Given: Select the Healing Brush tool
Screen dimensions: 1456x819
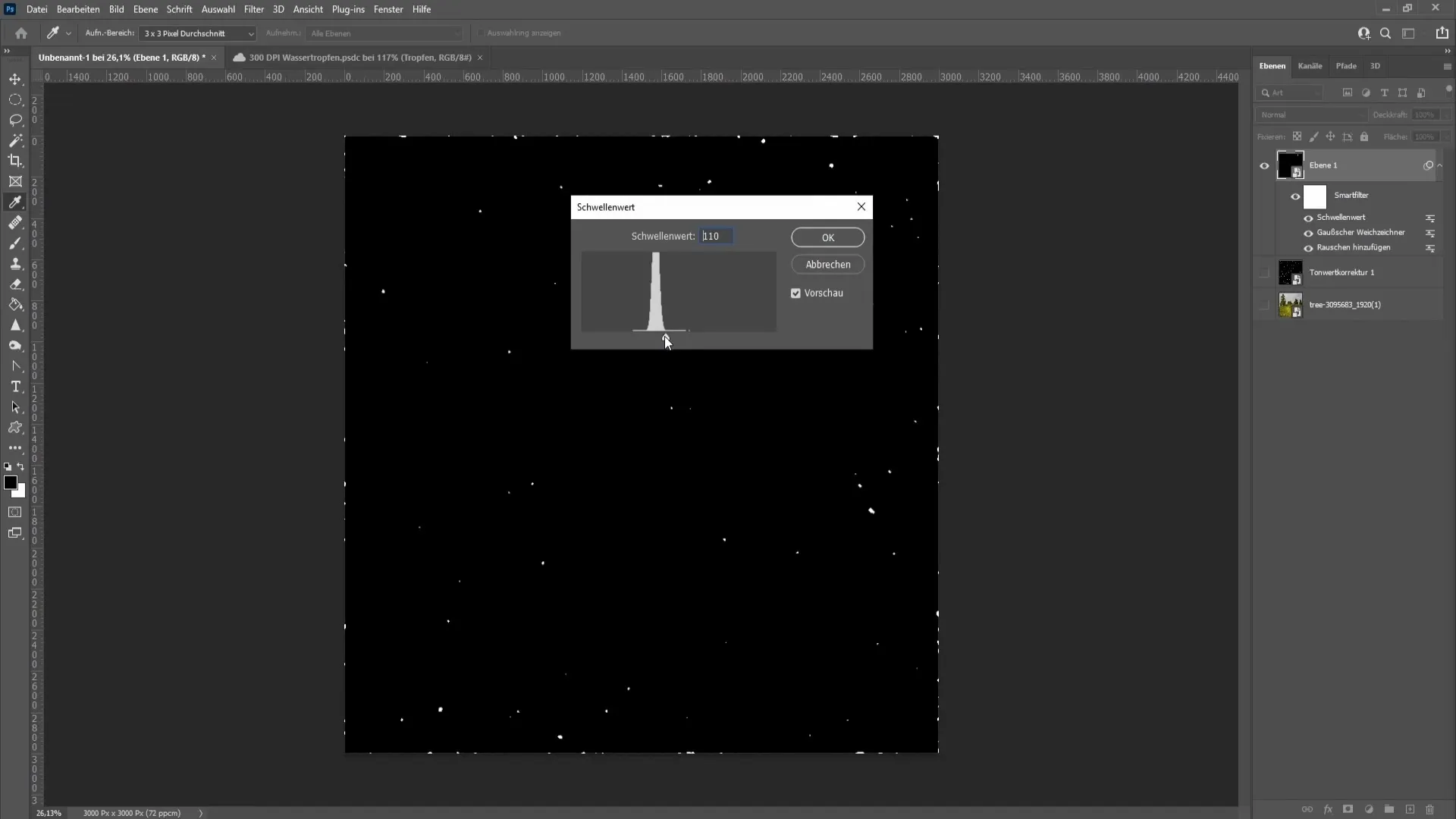Looking at the screenshot, I should [x=15, y=223].
